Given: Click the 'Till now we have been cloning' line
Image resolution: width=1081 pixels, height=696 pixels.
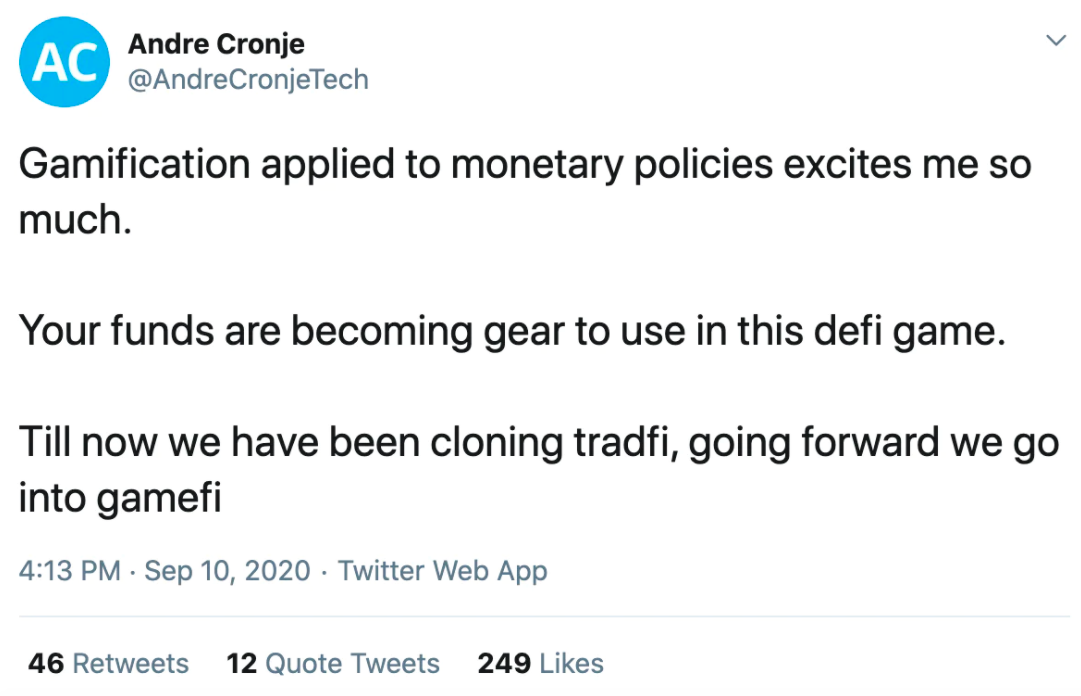Looking at the screenshot, I should pyautogui.click(x=538, y=442).
